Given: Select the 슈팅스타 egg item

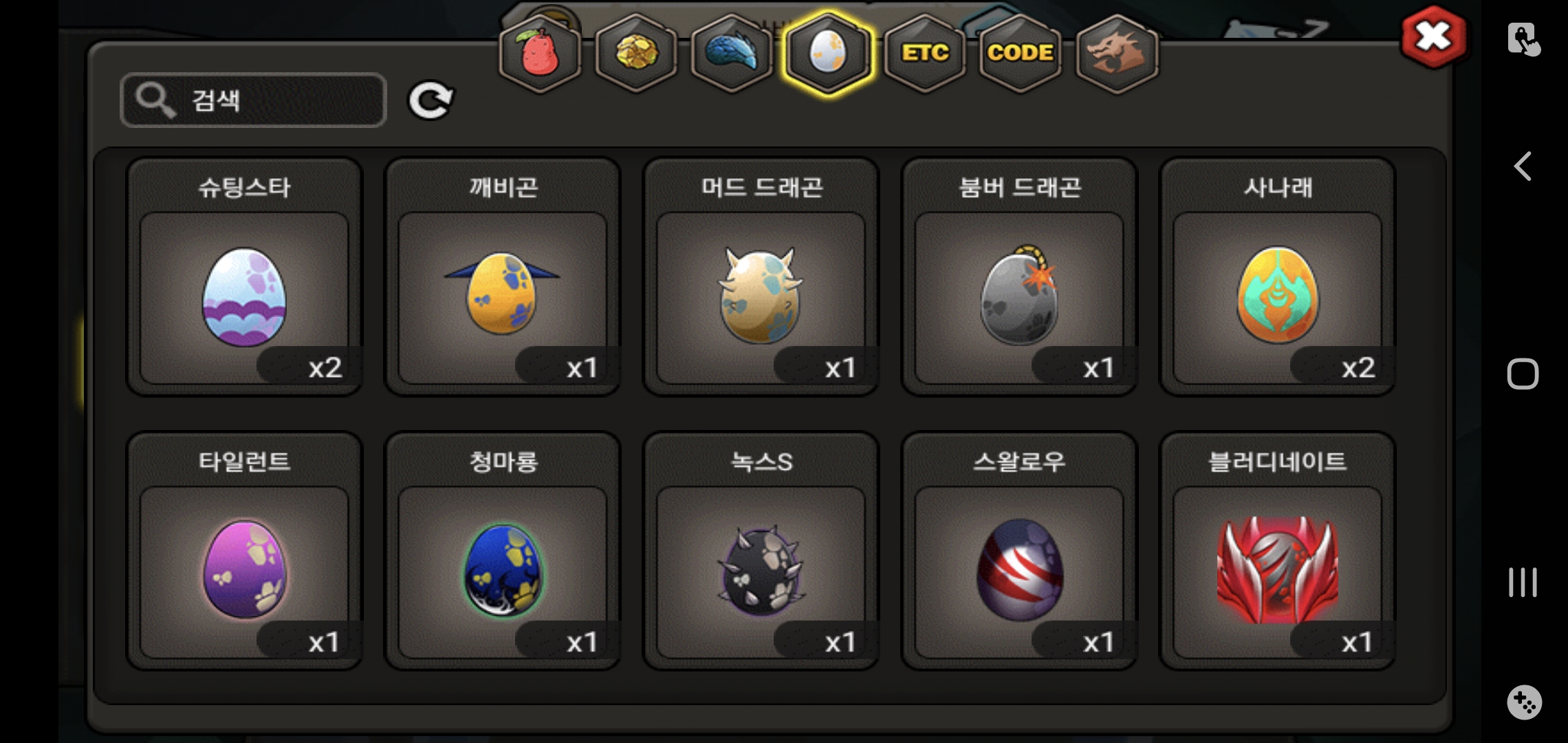Looking at the screenshot, I should pos(244,277).
